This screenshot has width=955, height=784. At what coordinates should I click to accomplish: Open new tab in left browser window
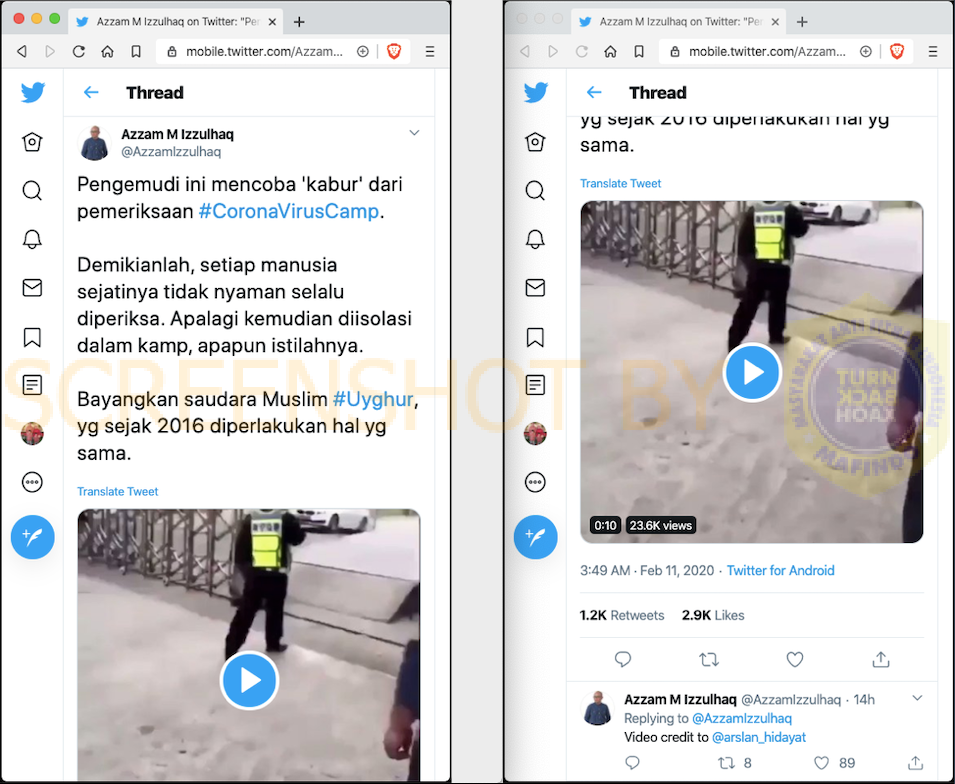pyautogui.click(x=299, y=22)
